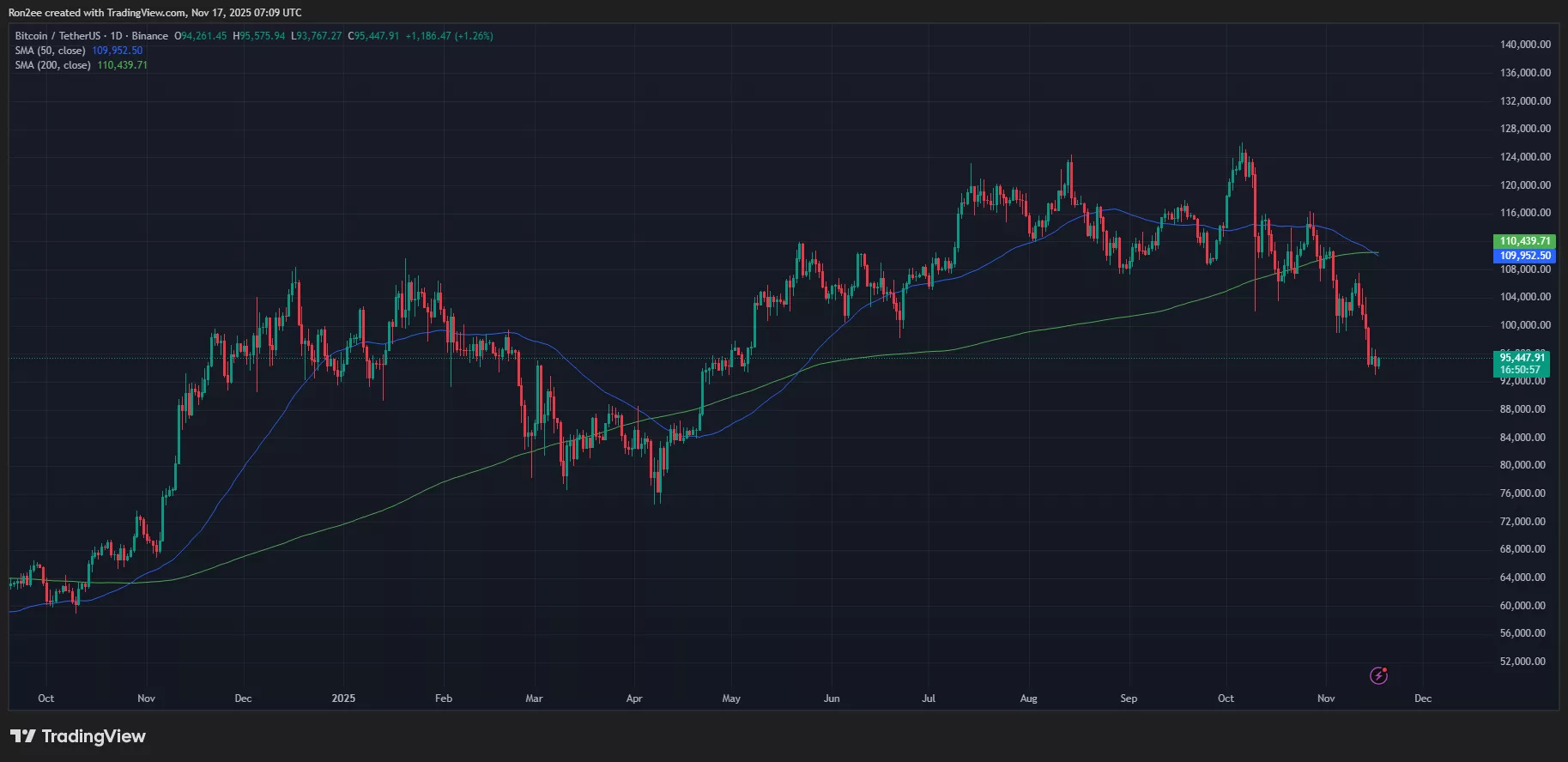Click the Dec label at far right of time axis
The width and height of the screenshot is (1568, 762).
pos(1422,698)
